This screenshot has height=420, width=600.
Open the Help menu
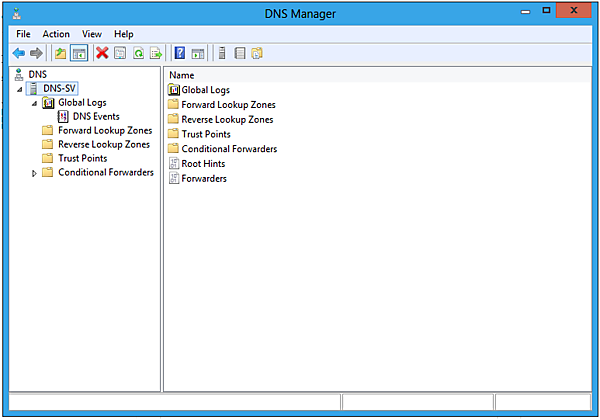click(x=124, y=34)
